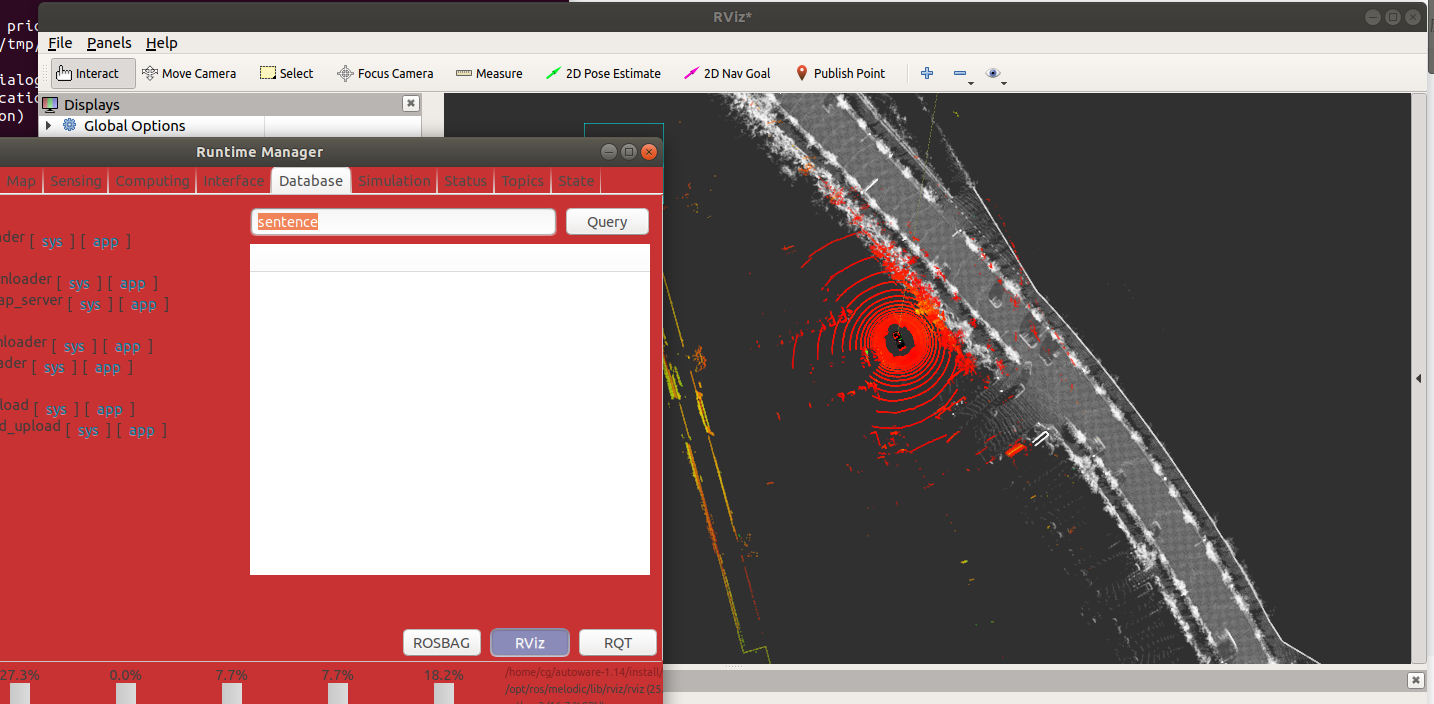The image size is (1434, 704).
Task: Switch to the Map tab
Action: [x=21, y=181]
